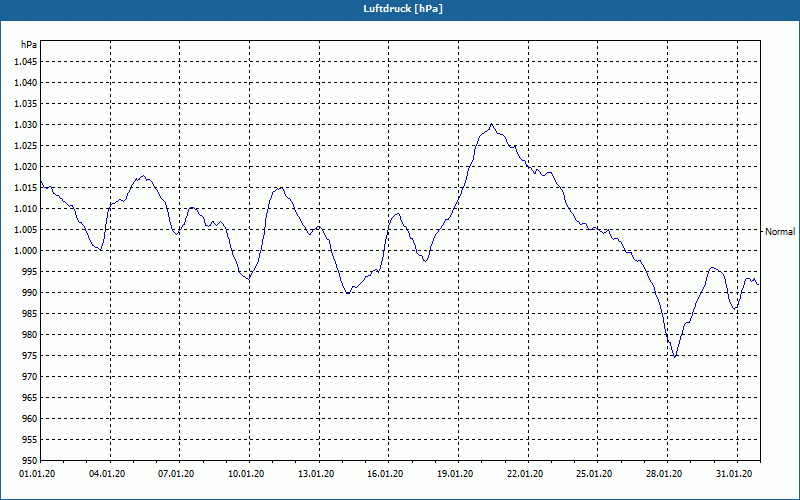Select the 31.01.20 date label
800x500 pixels.
734,474
